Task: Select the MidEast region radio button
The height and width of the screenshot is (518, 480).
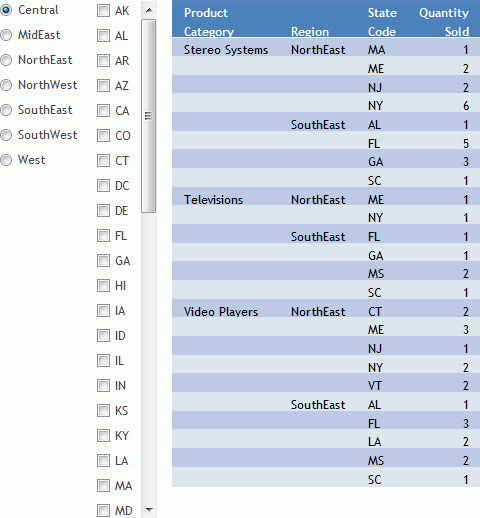Action: tap(6, 35)
